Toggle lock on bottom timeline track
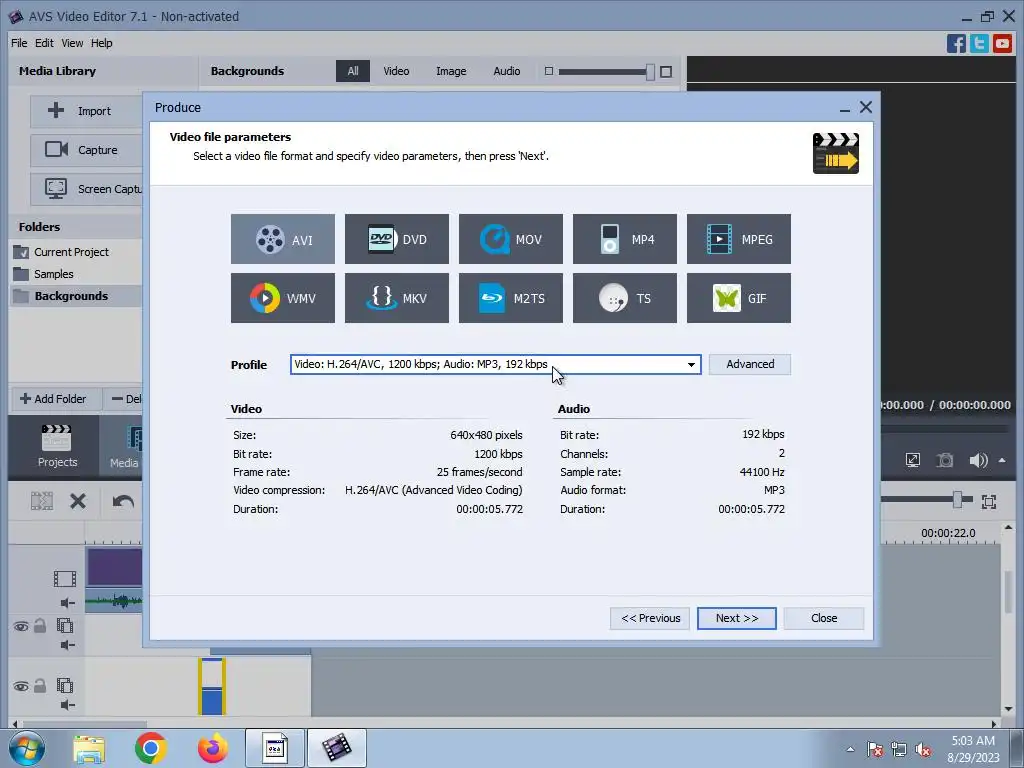The height and width of the screenshot is (768, 1024). [x=40, y=686]
